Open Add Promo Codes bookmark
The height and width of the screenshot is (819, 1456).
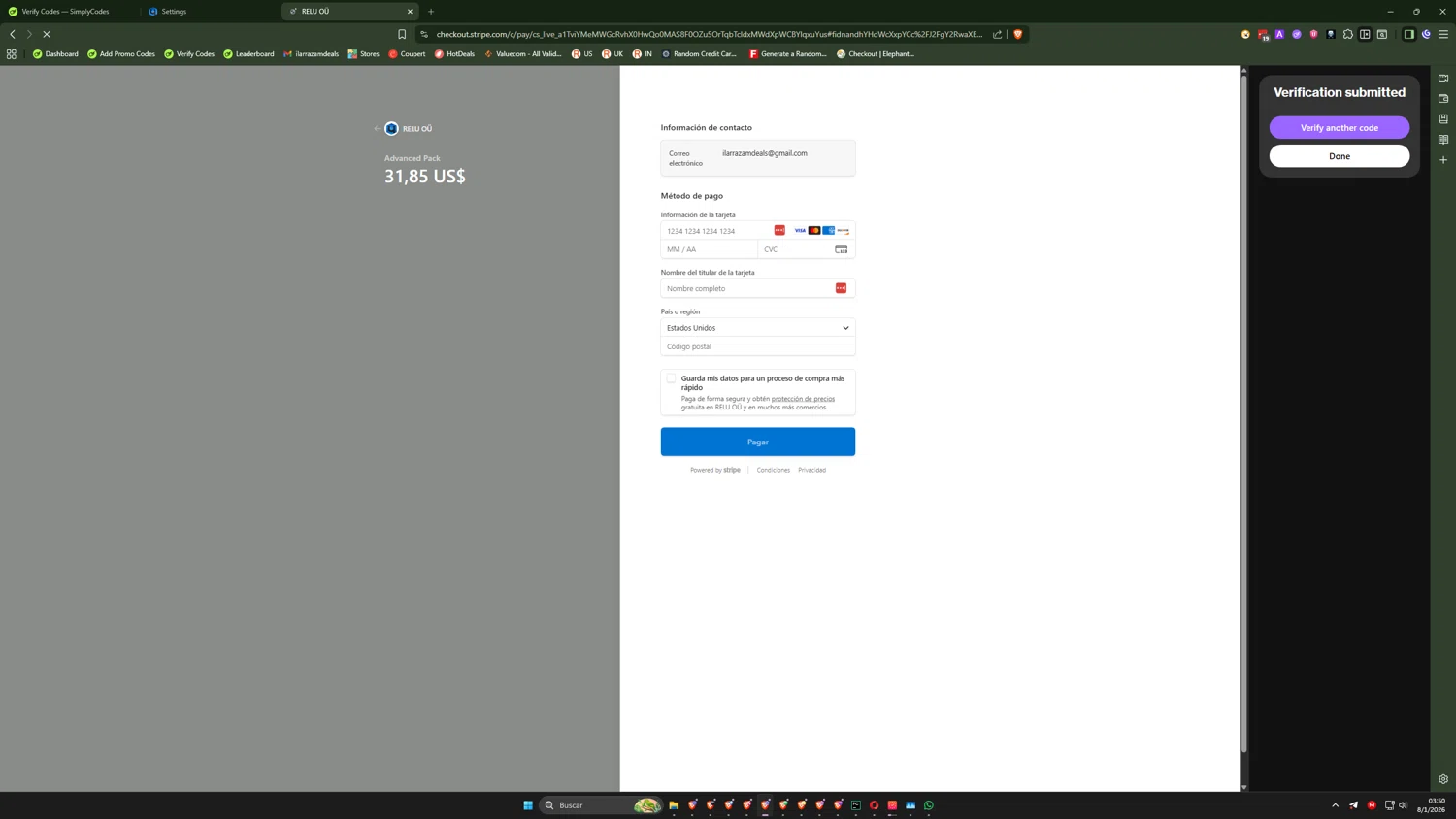coord(121,54)
